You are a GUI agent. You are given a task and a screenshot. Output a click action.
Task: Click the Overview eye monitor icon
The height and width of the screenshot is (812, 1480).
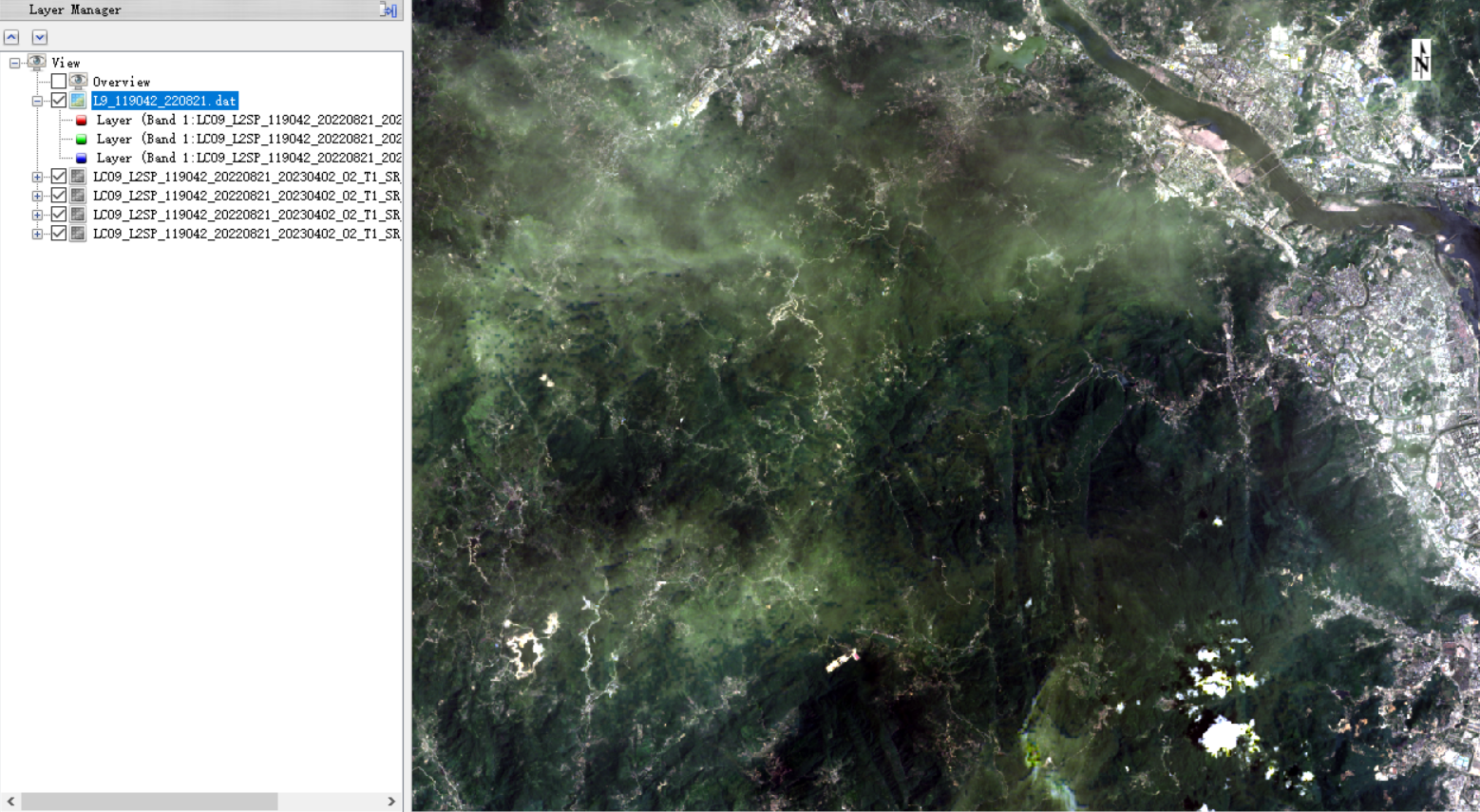click(x=78, y=82)
